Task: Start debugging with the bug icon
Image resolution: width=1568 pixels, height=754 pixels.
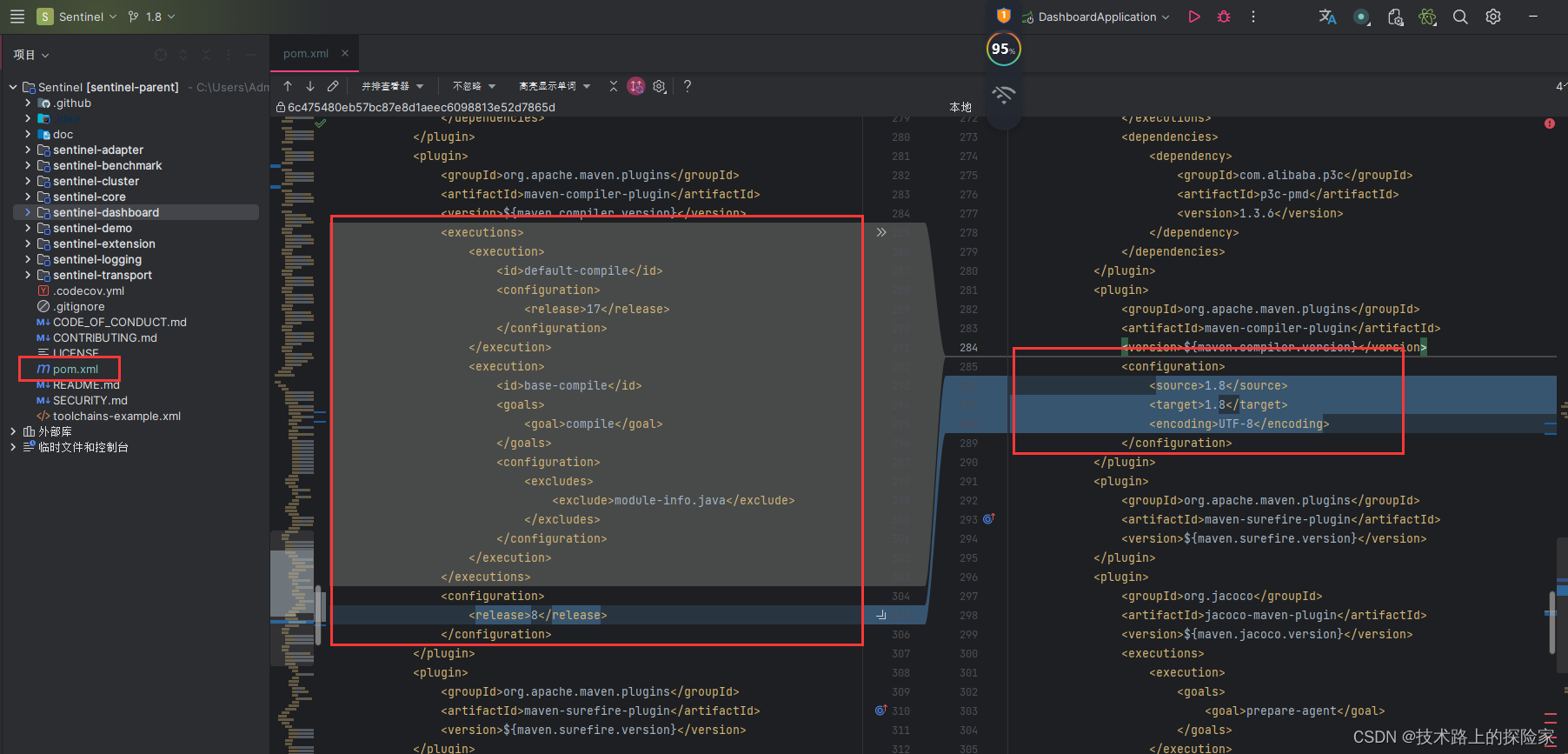Action: coord(1224,17)
